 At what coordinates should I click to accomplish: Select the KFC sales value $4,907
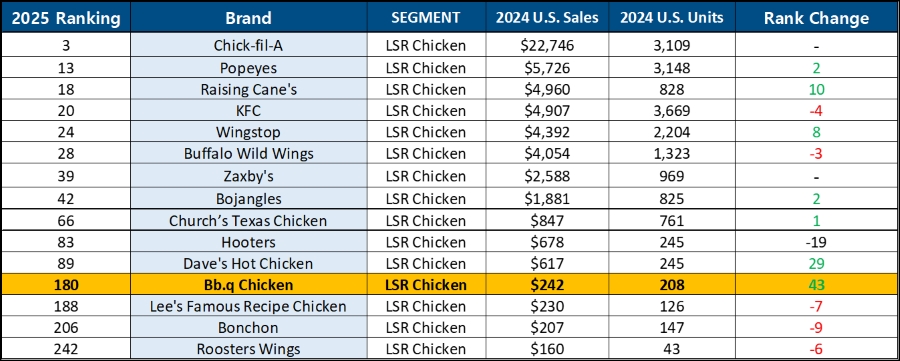point(546,111)
